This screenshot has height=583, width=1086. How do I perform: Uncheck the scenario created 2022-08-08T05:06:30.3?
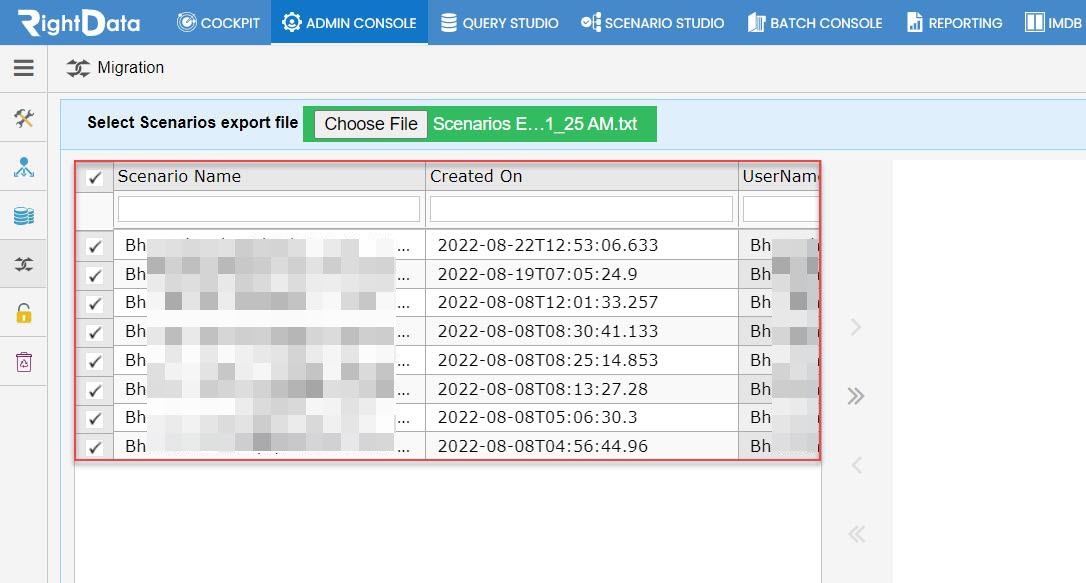(x=95, y=418)
